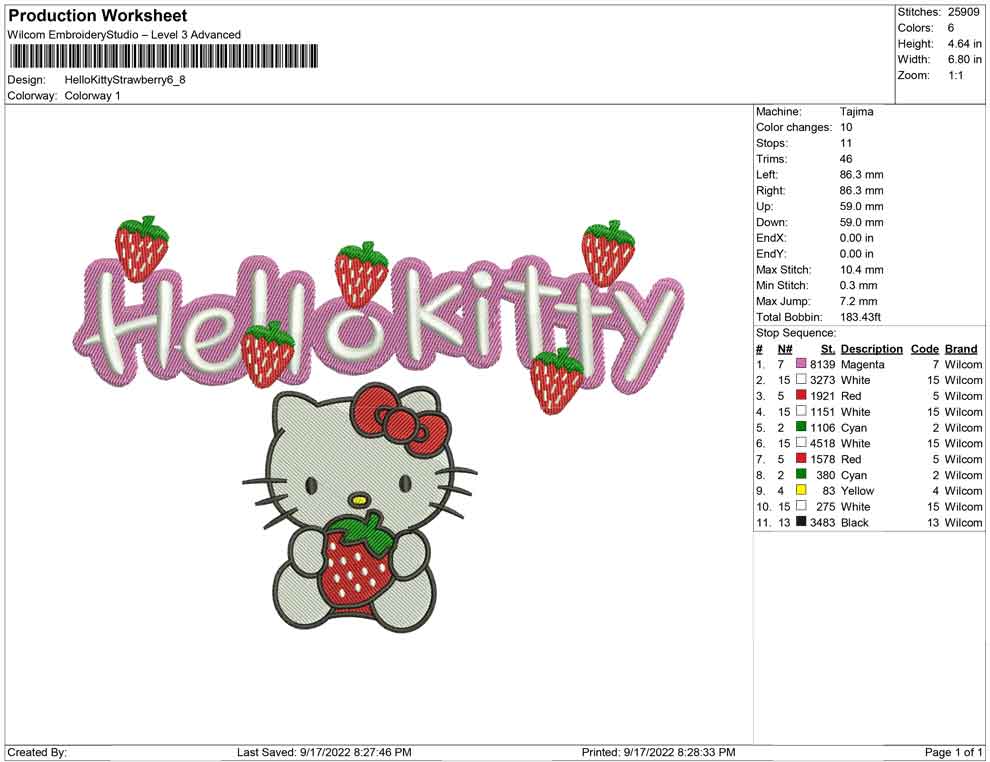The width and height of the screenshot is (990, 762).
Task: Click the 'Stop Sequence:' label
Action: (x=796, y=333)
